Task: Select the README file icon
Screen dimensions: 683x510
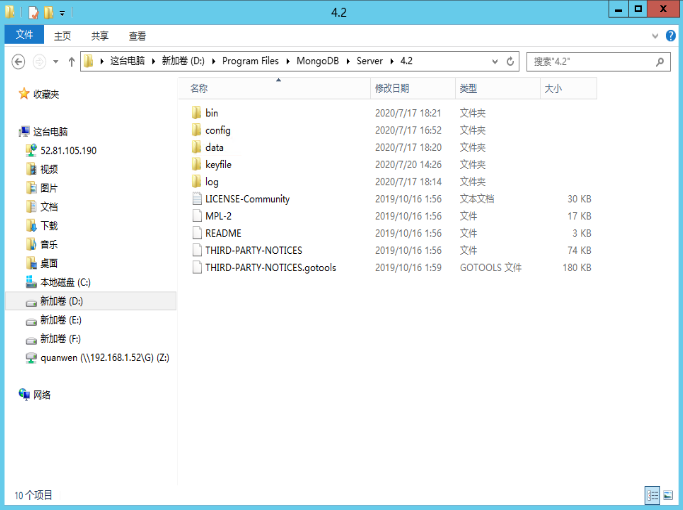Action: click(197, 233)
